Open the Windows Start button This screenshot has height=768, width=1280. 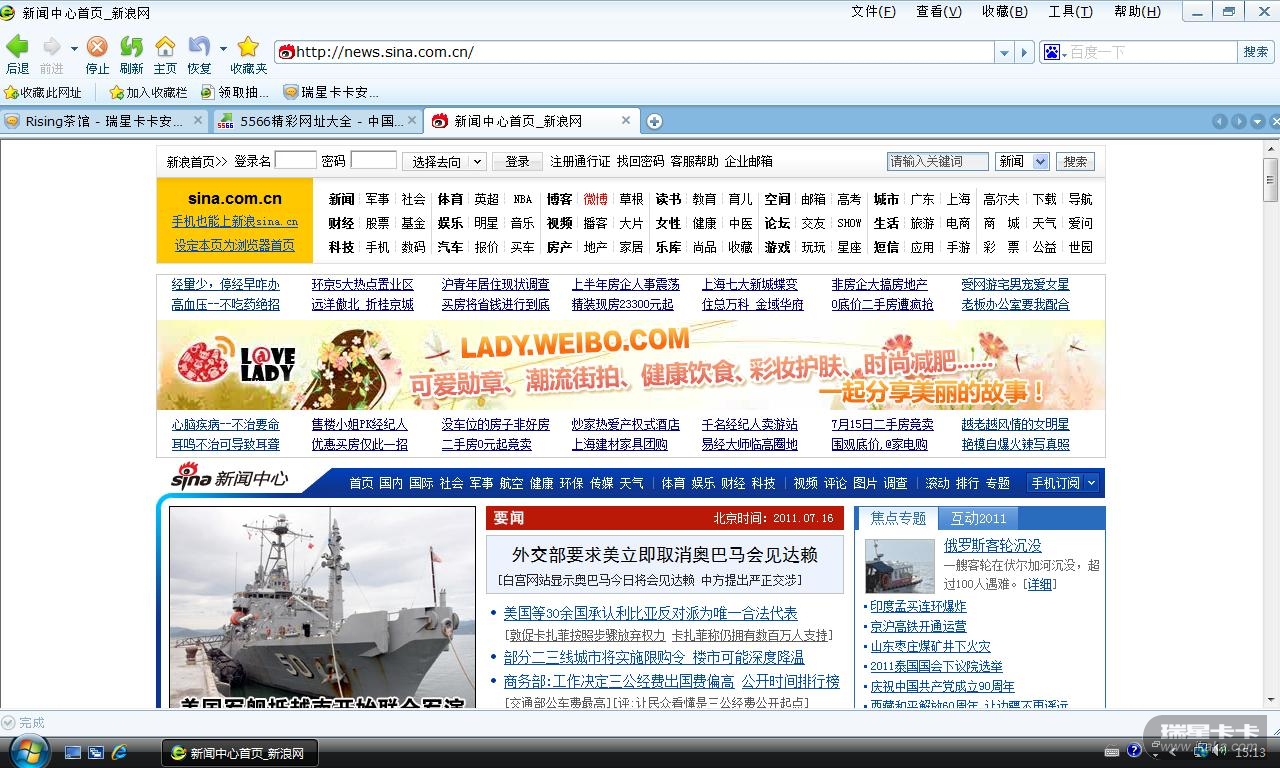(27, 751)
